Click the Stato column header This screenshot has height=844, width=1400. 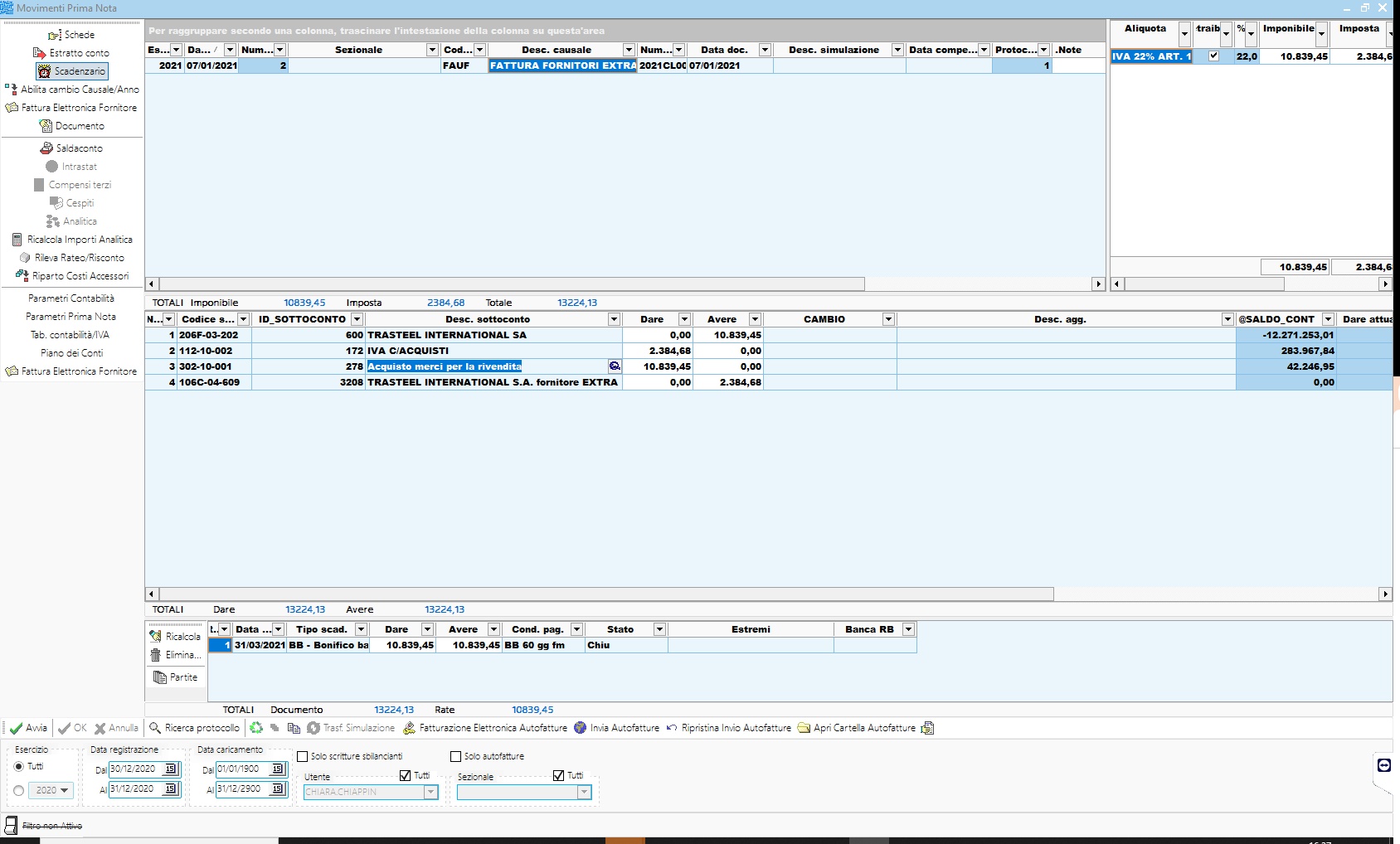coord(620,629)
